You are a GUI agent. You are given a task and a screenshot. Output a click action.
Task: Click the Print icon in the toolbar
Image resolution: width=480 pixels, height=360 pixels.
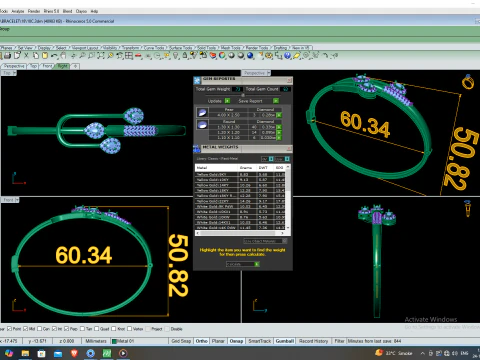pos(7,56)
